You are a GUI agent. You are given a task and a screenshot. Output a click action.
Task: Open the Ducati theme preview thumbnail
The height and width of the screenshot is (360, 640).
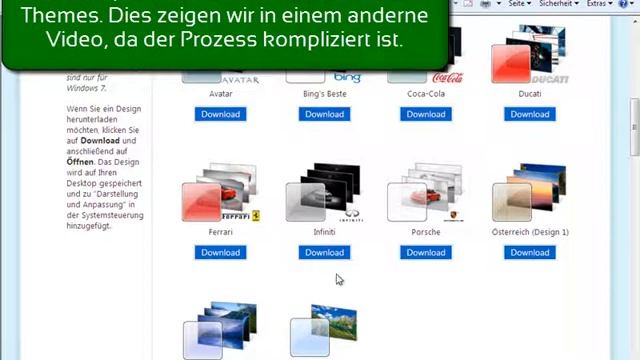click(530, 54)
